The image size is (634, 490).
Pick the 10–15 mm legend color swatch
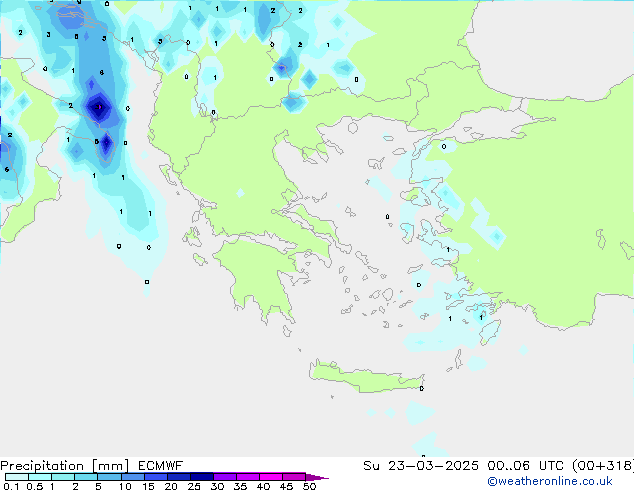tap(132, 477)
